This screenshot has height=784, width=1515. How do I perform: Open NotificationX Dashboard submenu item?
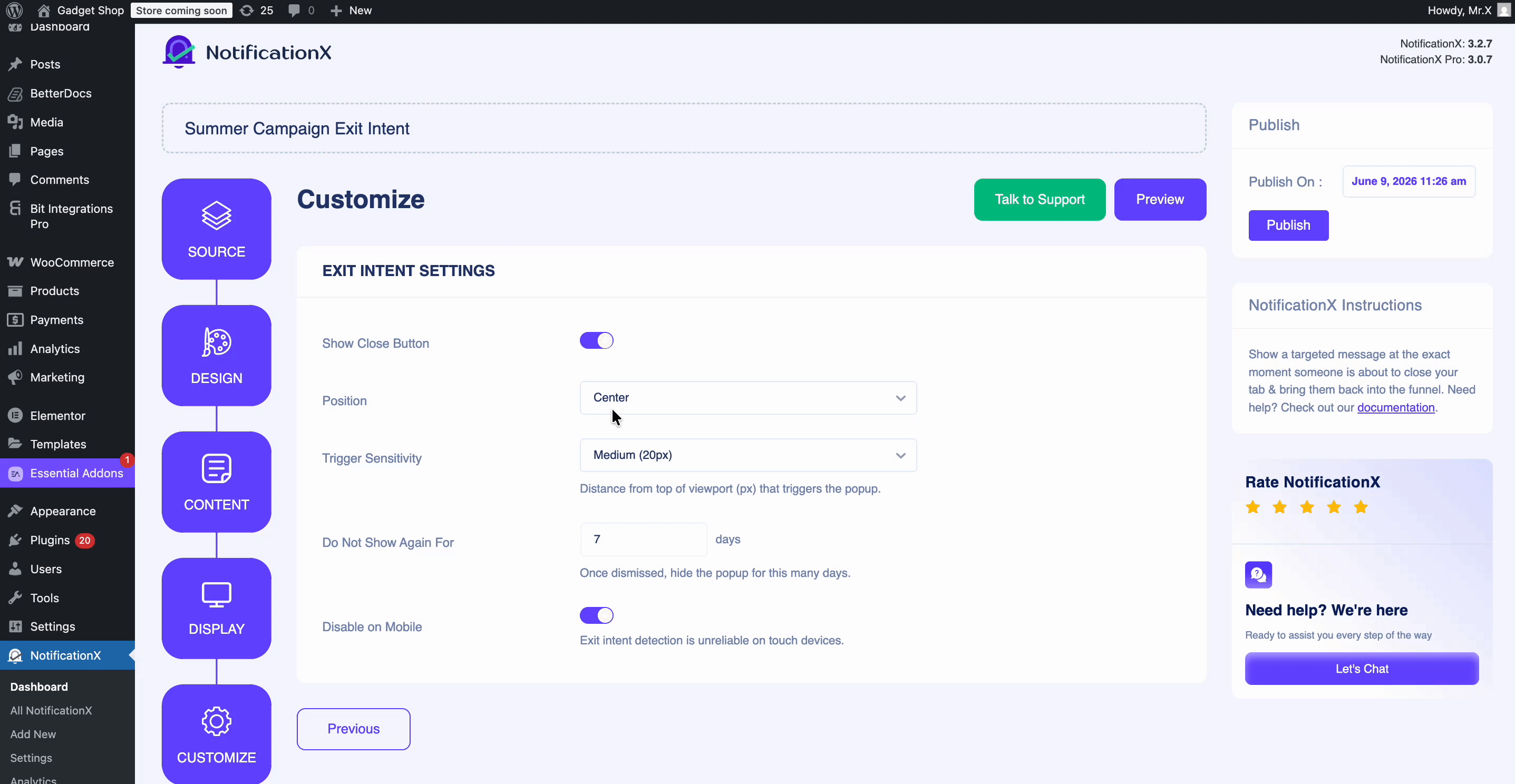point(39,687)
